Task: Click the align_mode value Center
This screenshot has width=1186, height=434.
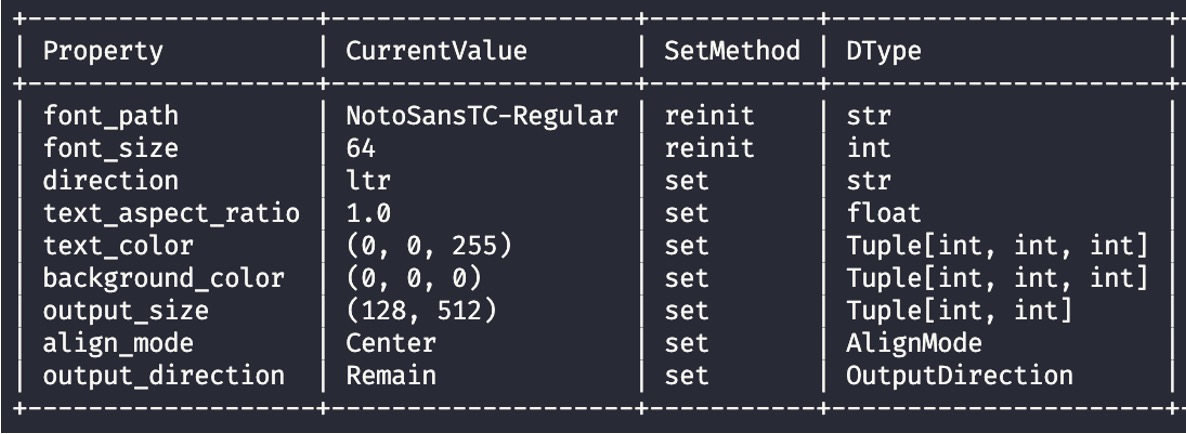Action: pos(391,343)
